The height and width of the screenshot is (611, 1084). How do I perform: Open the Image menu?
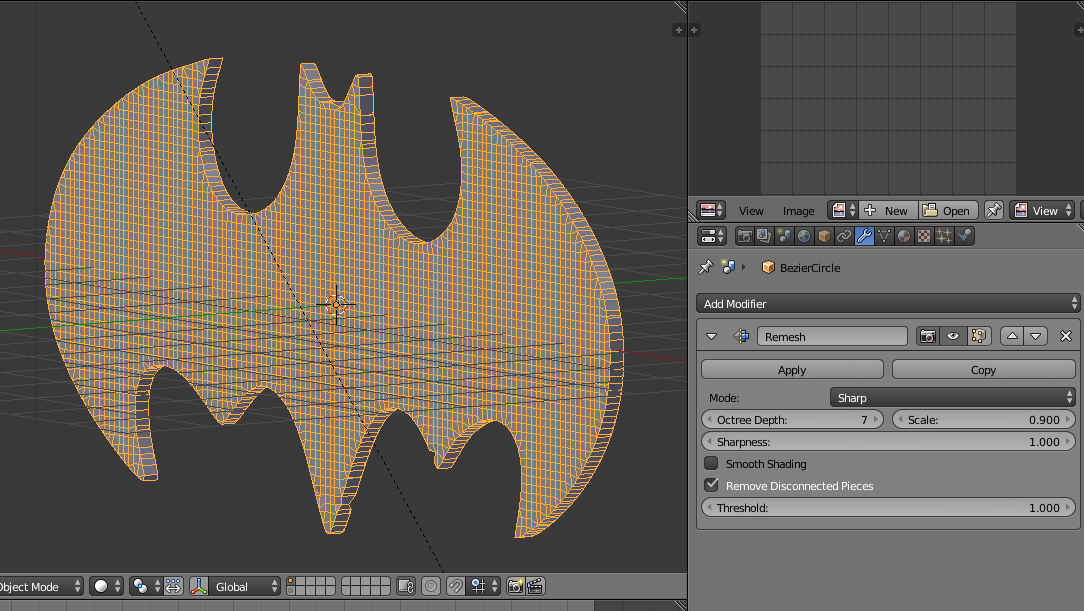click(798, 211)
